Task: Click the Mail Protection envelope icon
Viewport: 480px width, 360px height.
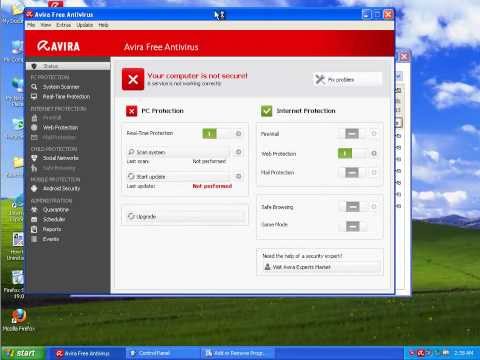Action: tap(34, 137)
